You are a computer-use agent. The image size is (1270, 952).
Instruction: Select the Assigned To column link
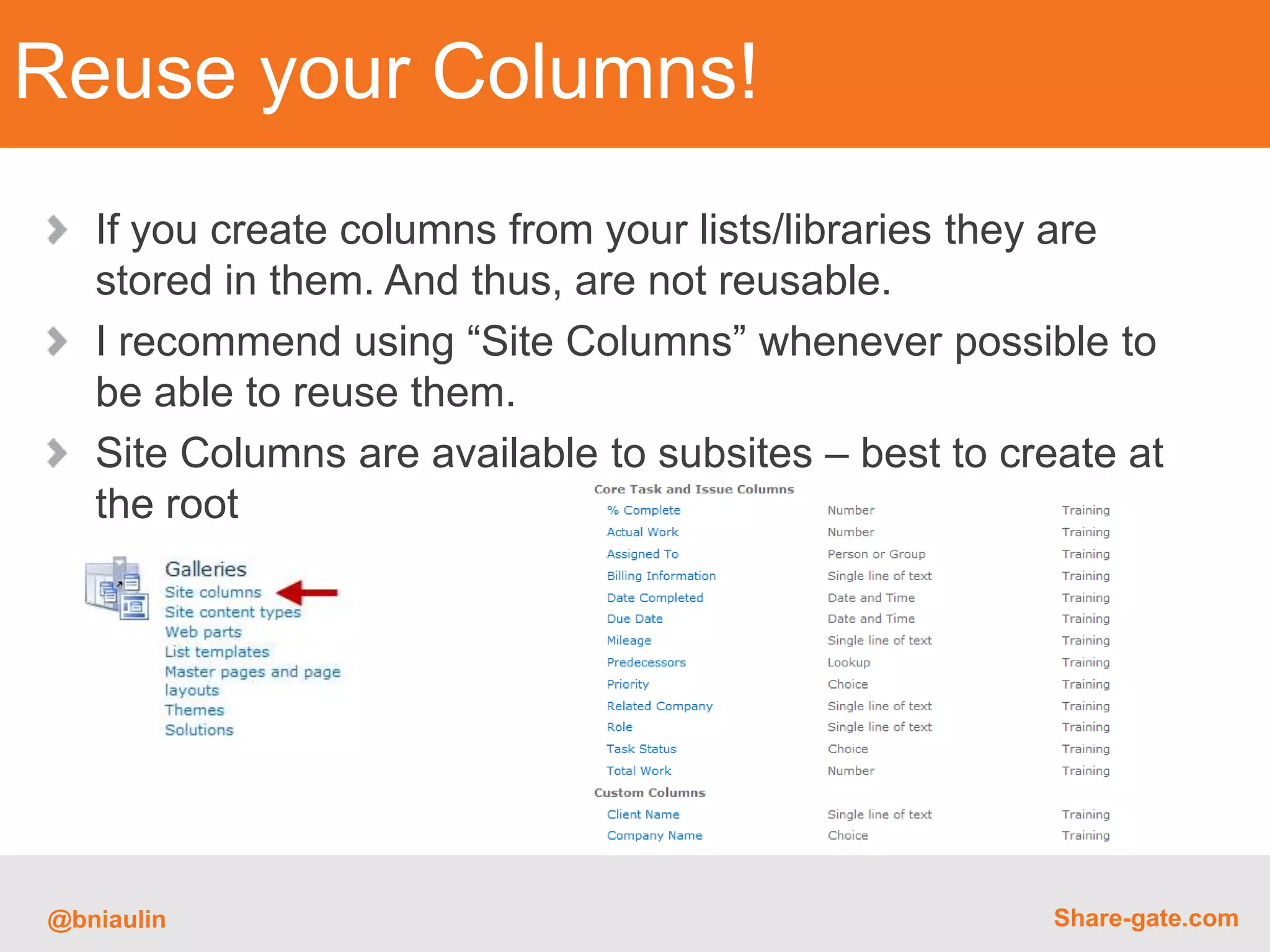(642, 554)
